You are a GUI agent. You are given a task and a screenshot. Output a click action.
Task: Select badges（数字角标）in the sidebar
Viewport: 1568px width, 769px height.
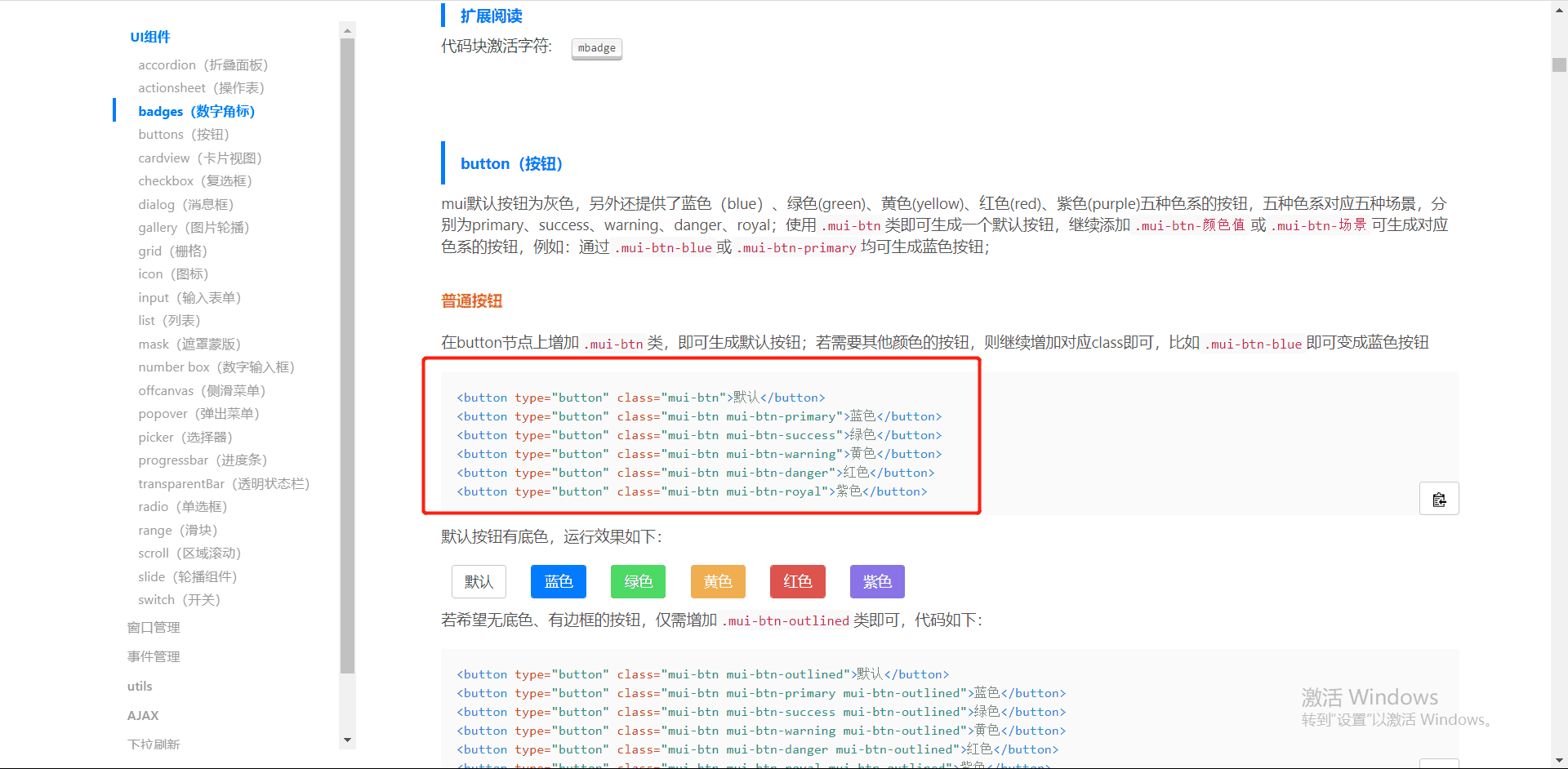tap(196, 111)
